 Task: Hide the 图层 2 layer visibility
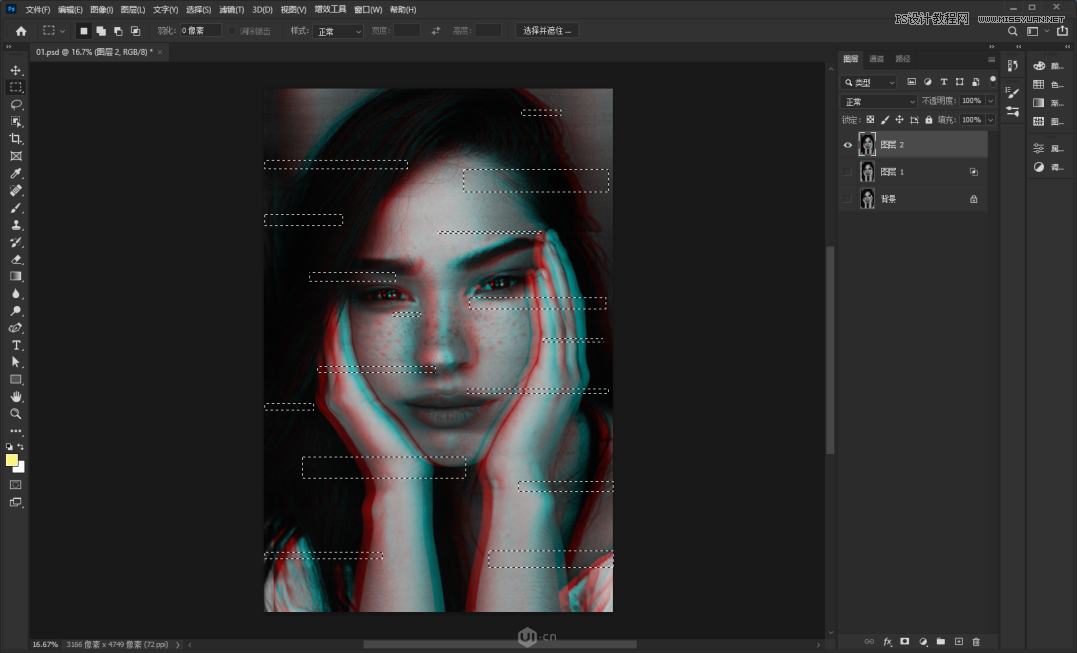click(x=848, y=145)
